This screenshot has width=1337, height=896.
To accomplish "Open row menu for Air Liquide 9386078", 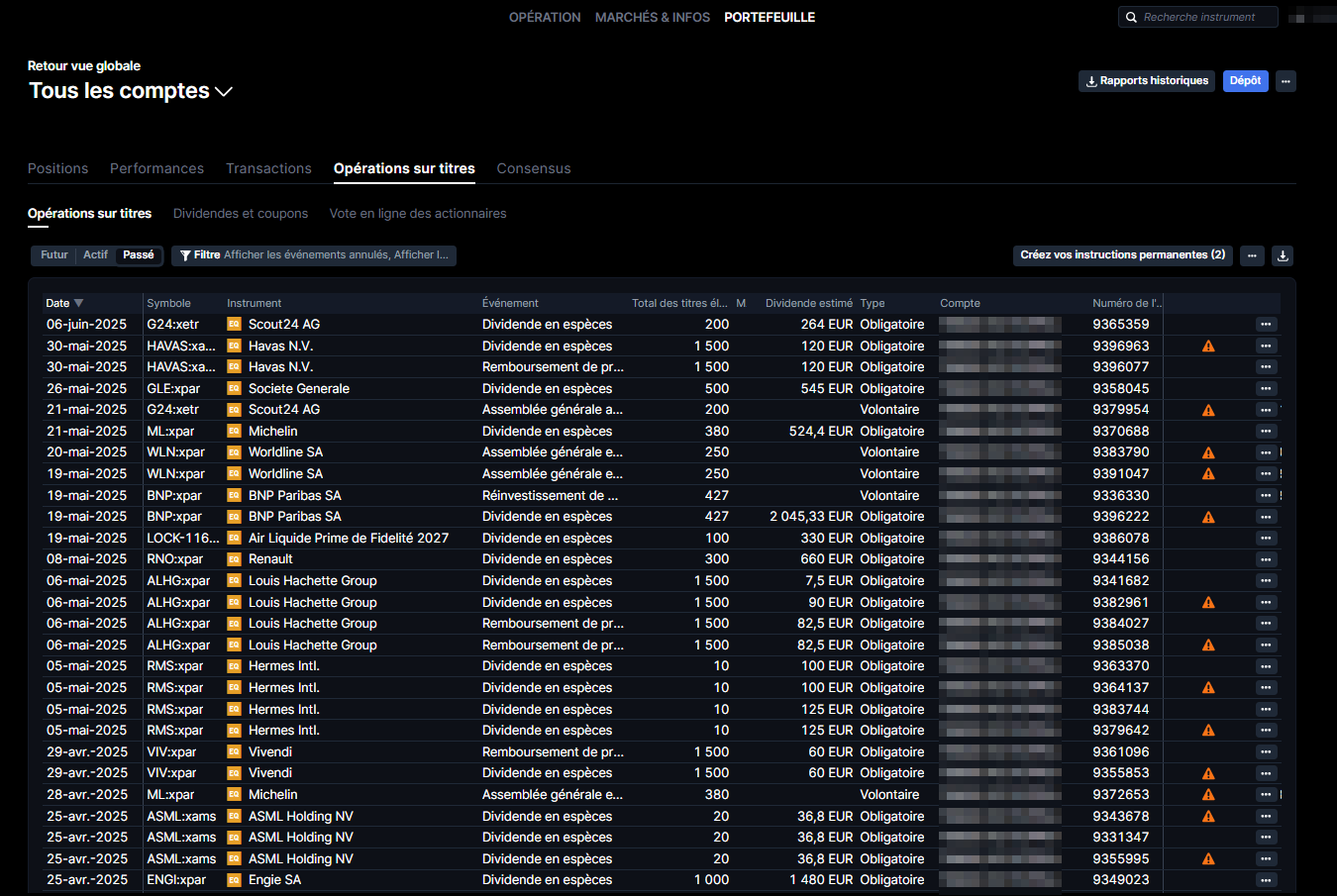I will coord(1266,539).
